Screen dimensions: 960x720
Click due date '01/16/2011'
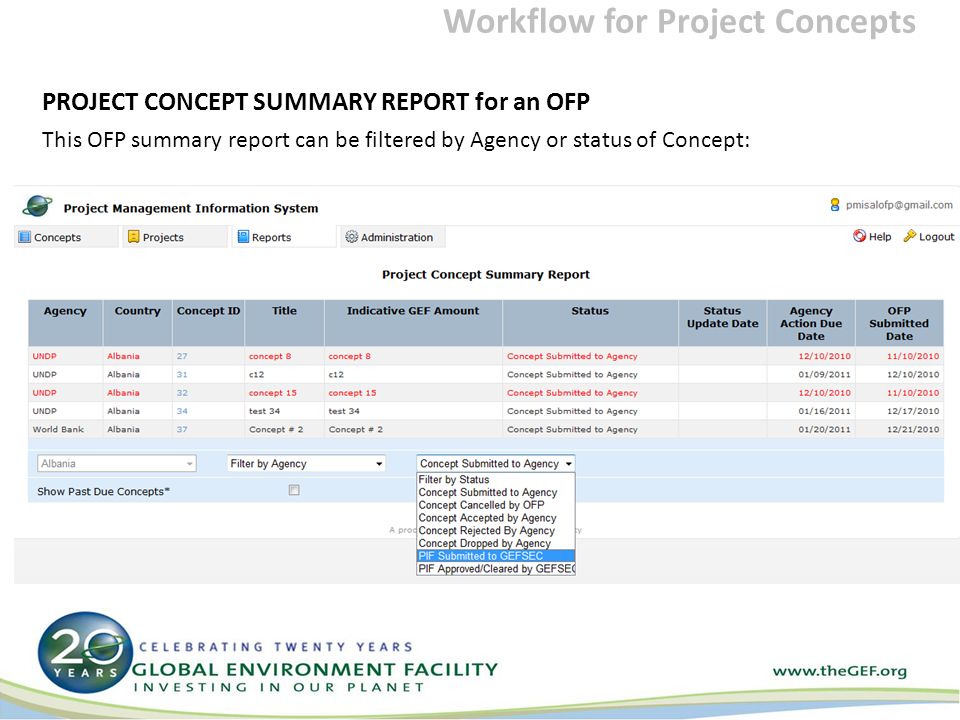[x=824, y=411]
